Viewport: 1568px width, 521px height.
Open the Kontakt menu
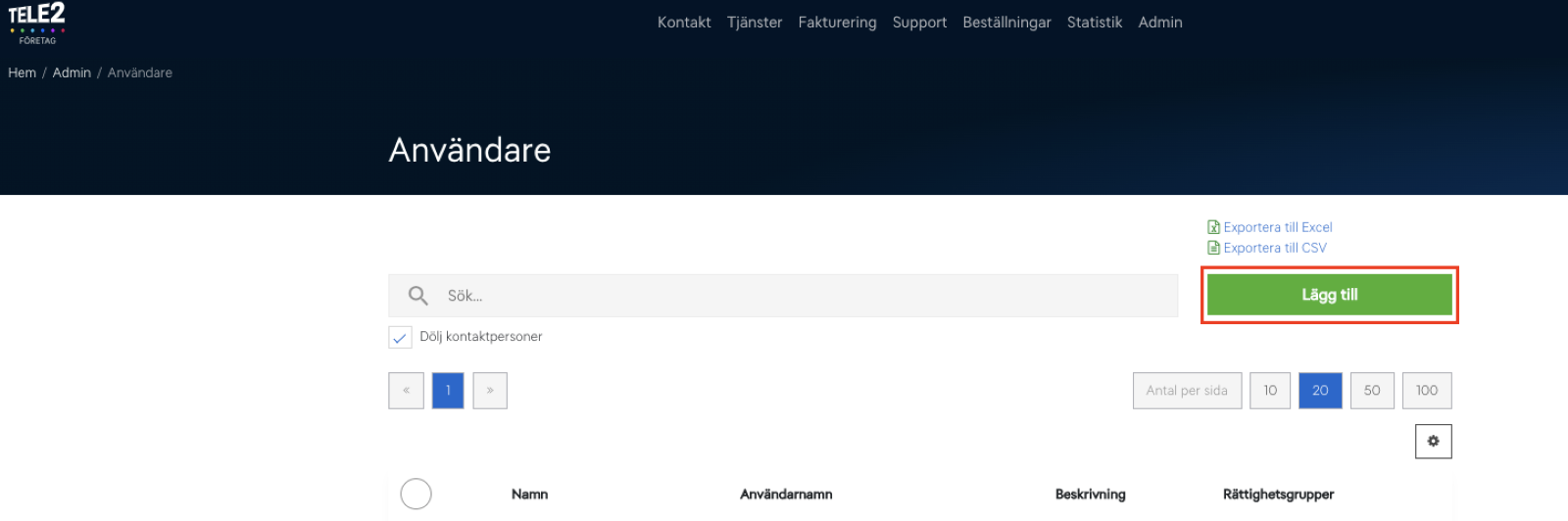(684, 23)
